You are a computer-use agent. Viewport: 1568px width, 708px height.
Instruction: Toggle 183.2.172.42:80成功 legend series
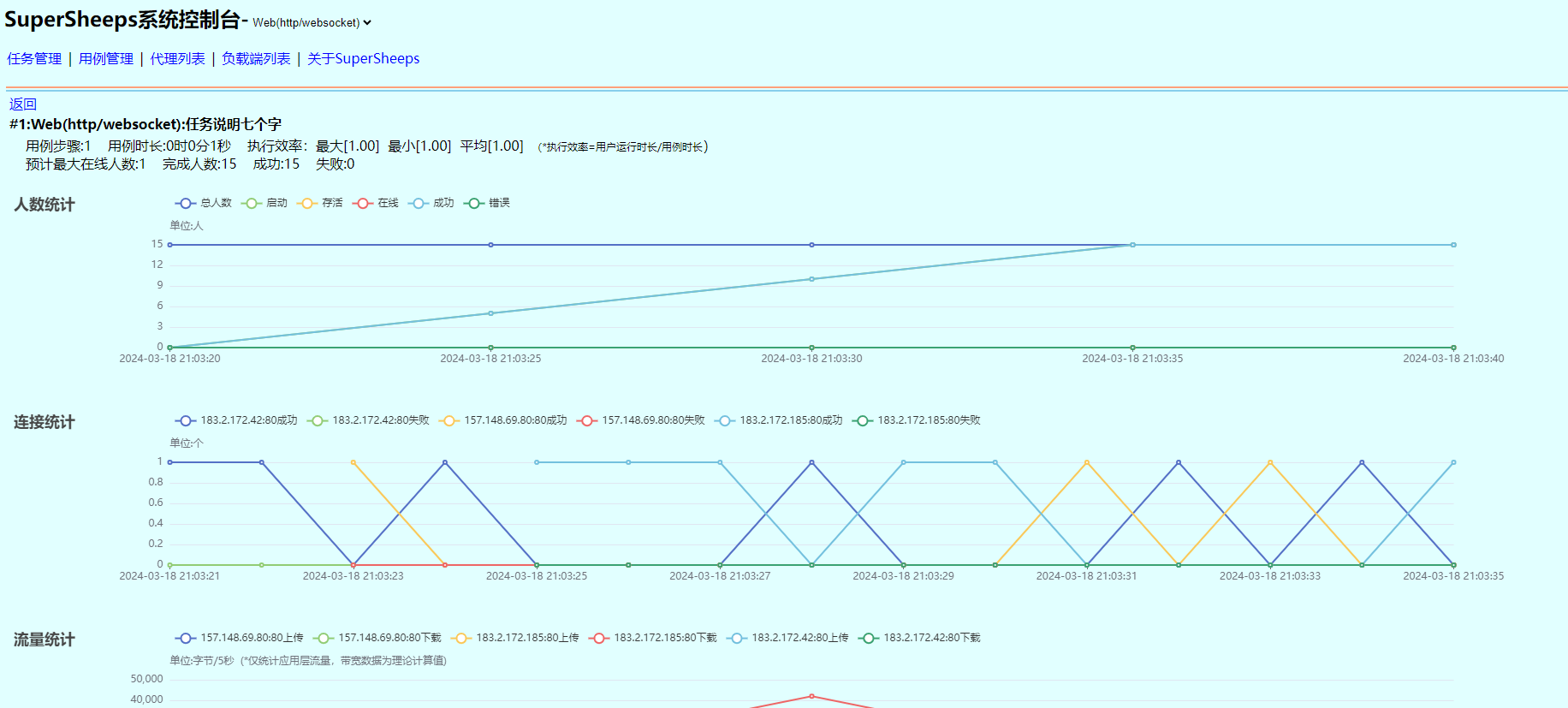(236, 420)
